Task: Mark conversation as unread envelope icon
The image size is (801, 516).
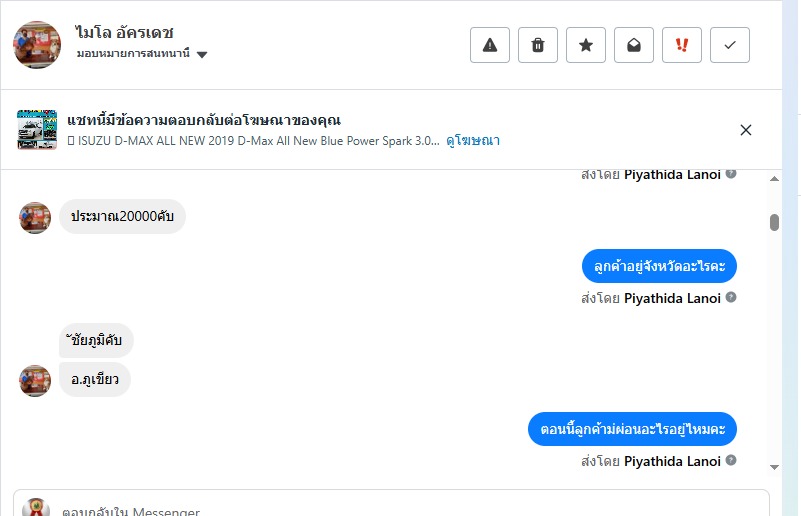Action: tap(634, 45)
